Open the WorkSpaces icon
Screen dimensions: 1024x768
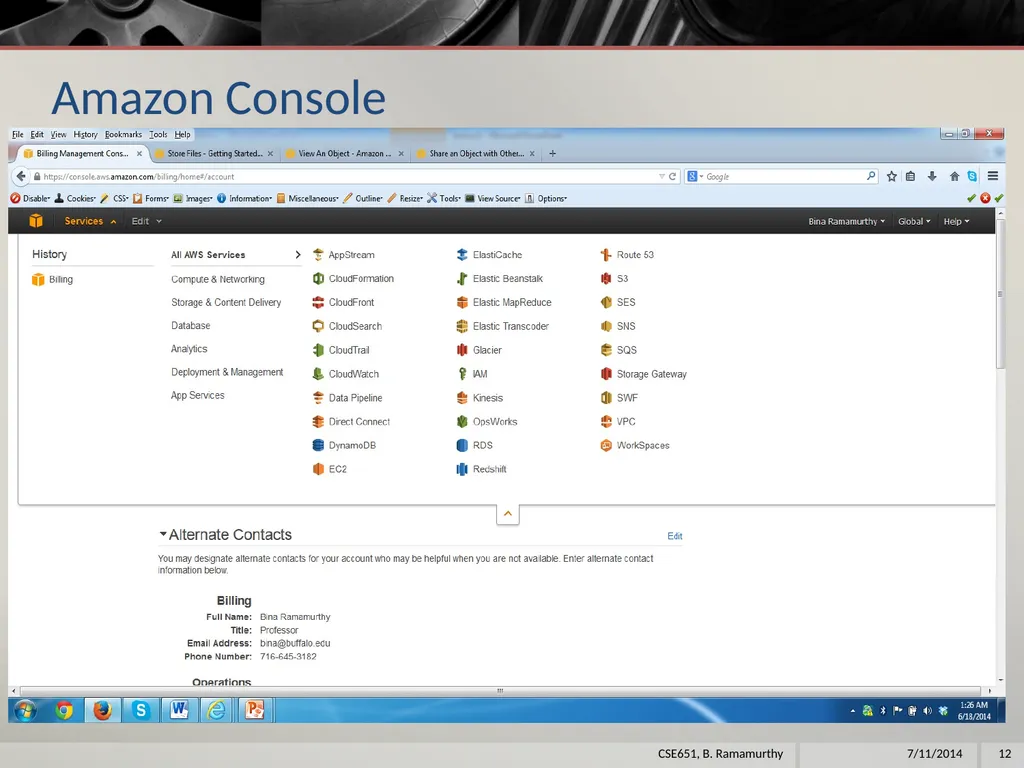pyautogui.click(x=606, y=445)
